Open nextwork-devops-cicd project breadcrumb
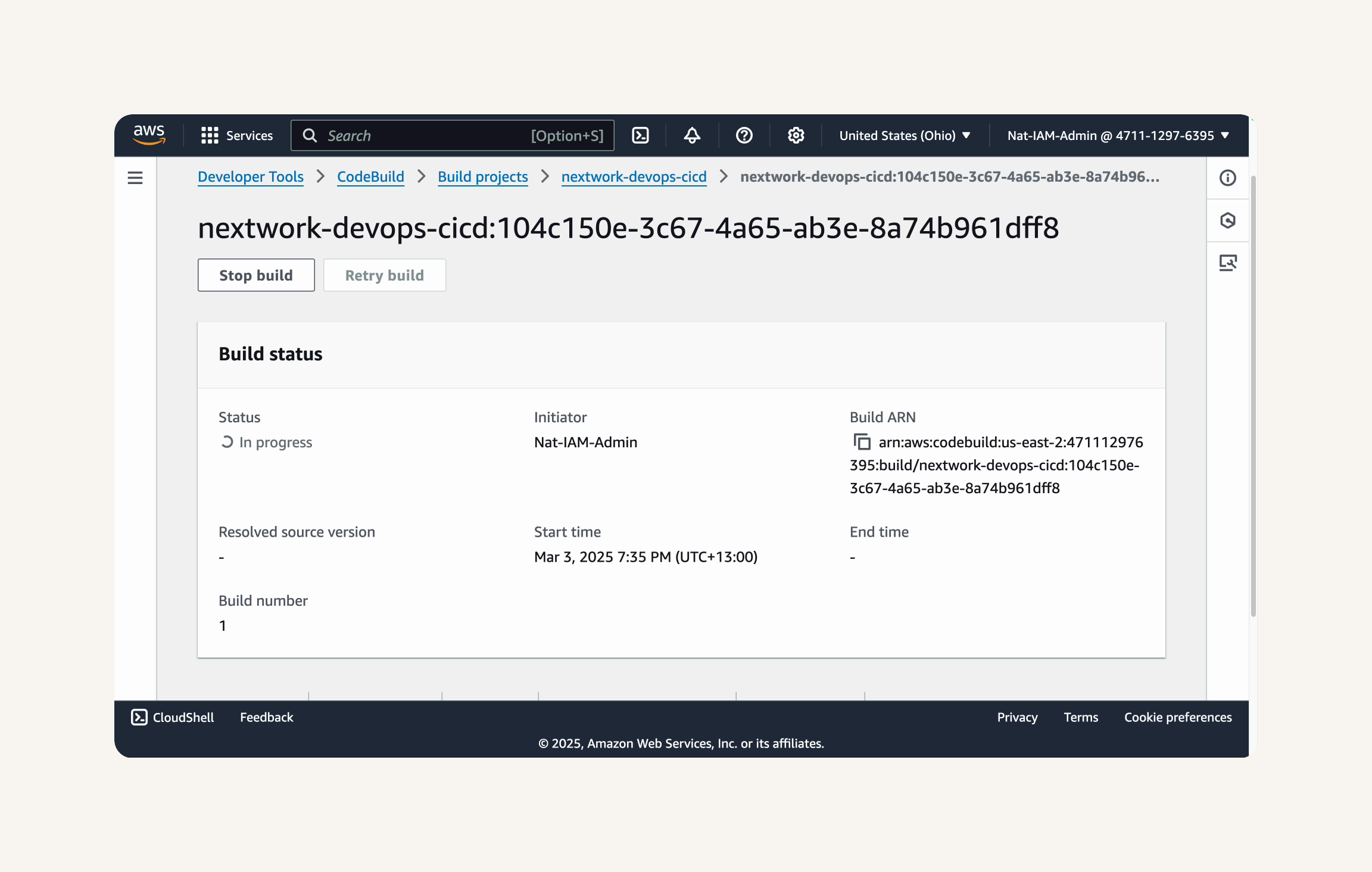This screenshot has height=872, width=1372. [634, 177]
